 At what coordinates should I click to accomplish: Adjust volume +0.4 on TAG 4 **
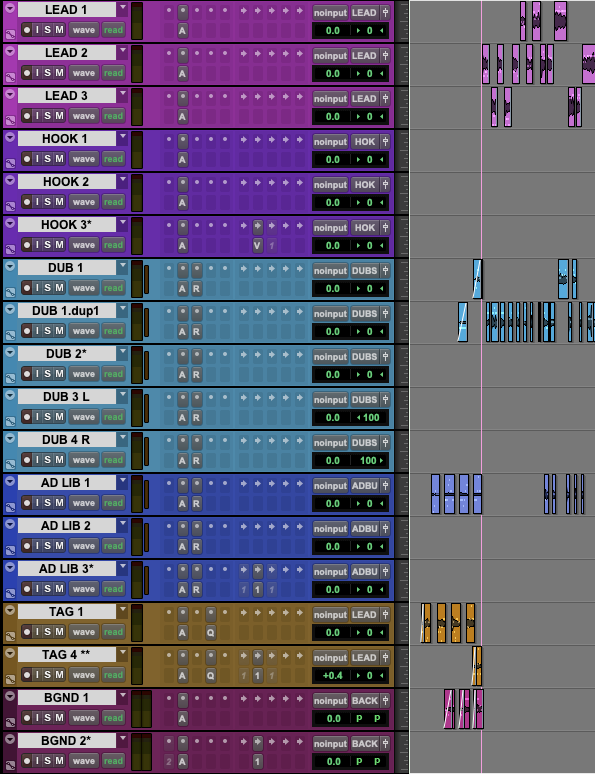pyautogui.click(x=332, y=676)
